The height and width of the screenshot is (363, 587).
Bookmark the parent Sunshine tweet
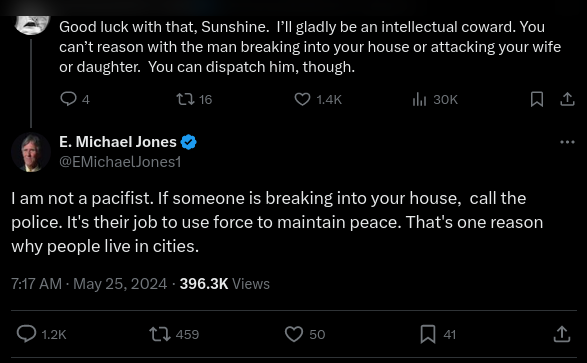click(x=537, y=99)
